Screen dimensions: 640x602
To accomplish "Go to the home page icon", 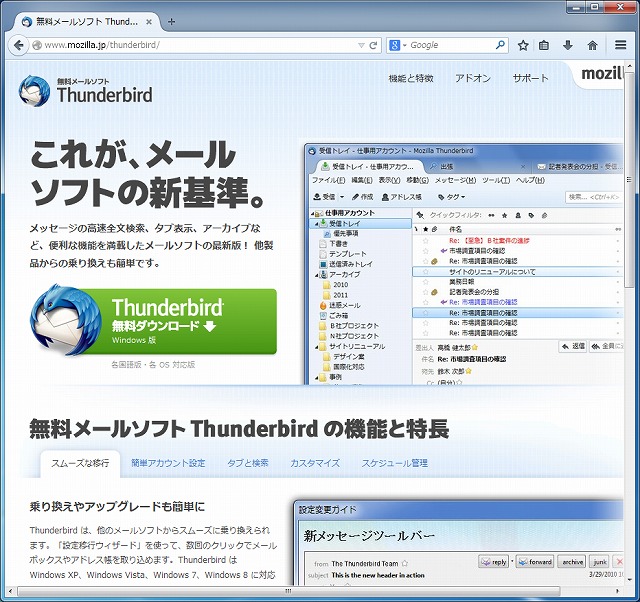I will (592, 45).
